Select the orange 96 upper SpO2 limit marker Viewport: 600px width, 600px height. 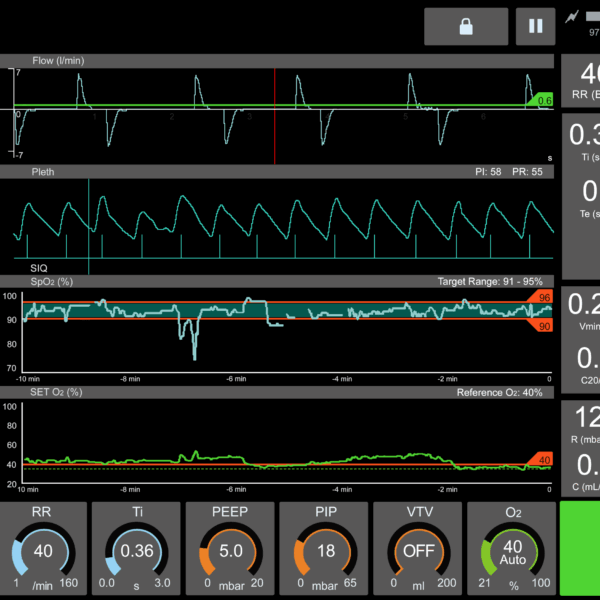pyautogui.click(x=541, y=298)
